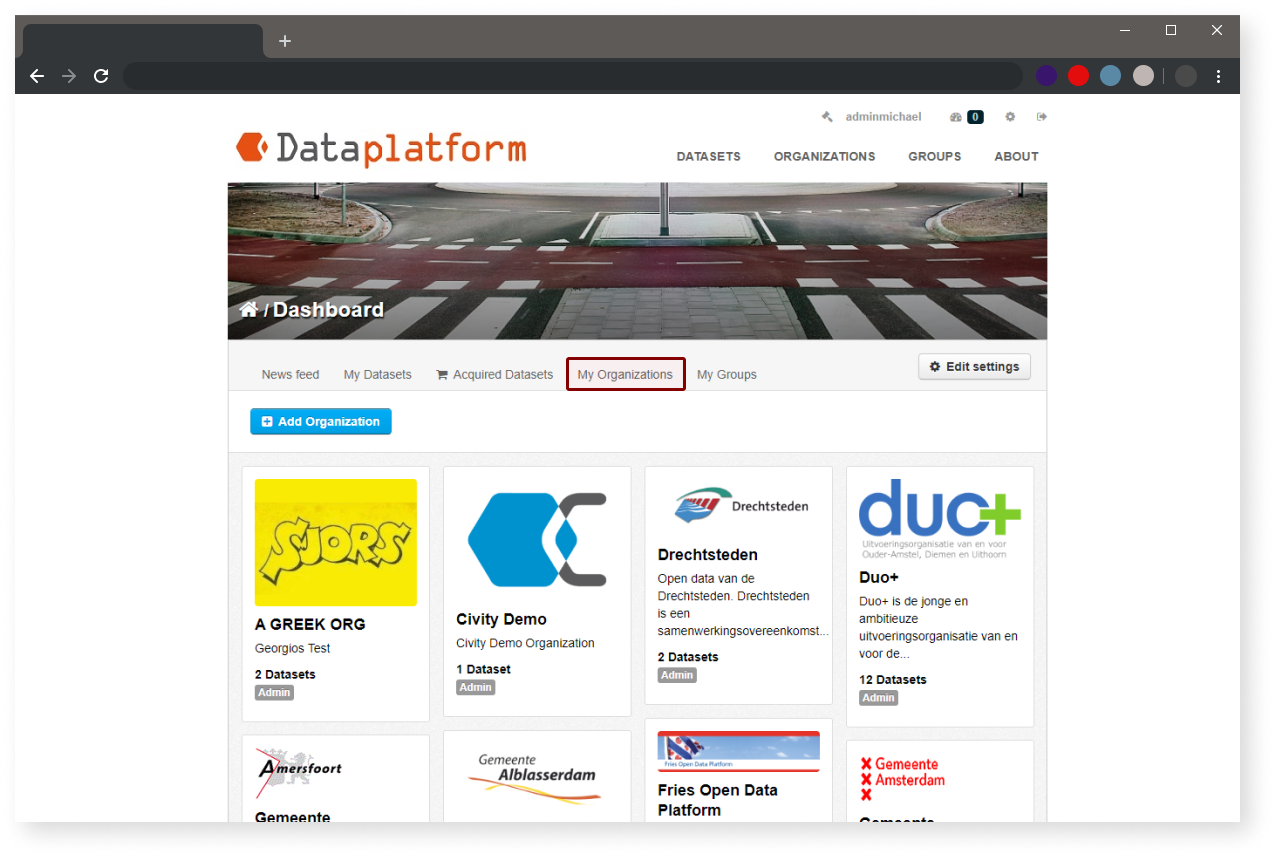Viewport: 1275px width, 857px height.
Task: Open user settings gear icon
Action: (x=1010, y=117)
